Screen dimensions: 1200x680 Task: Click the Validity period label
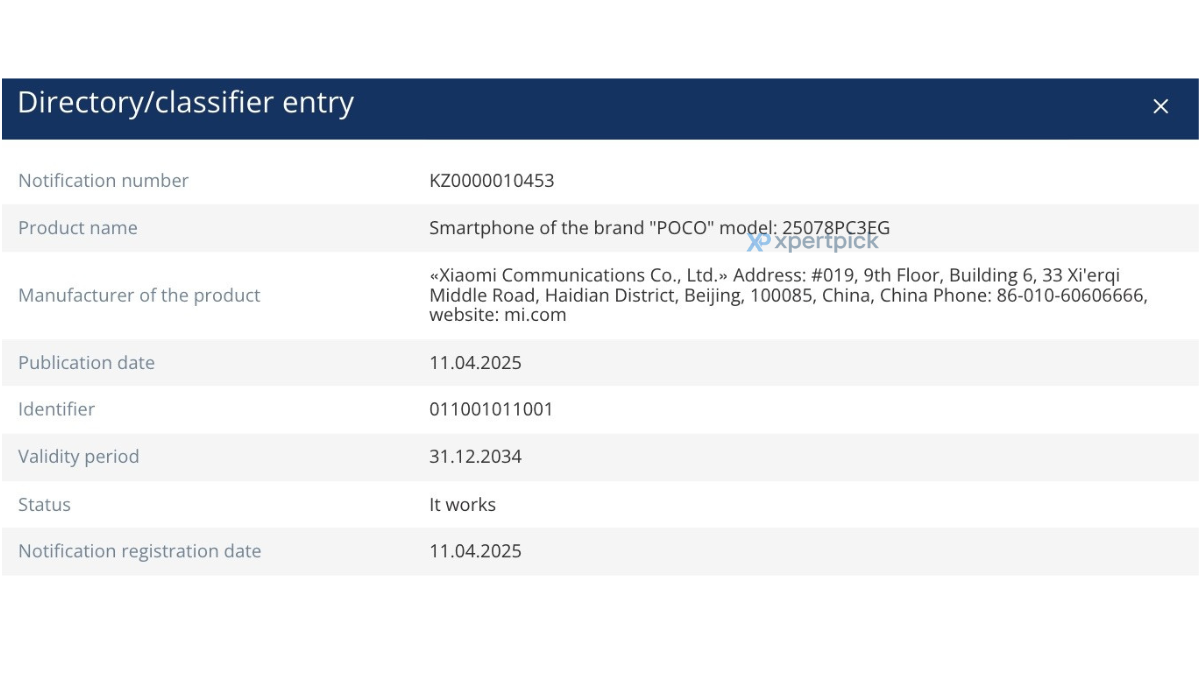(x=78, y=457)
